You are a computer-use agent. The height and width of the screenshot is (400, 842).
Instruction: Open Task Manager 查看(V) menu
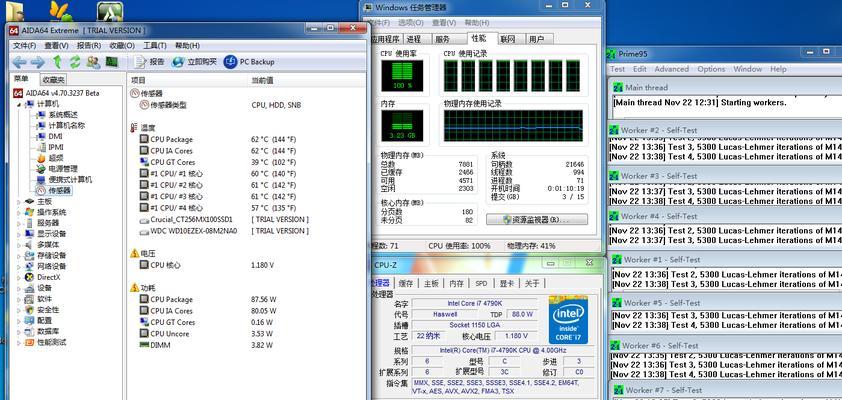coord(444,23)
